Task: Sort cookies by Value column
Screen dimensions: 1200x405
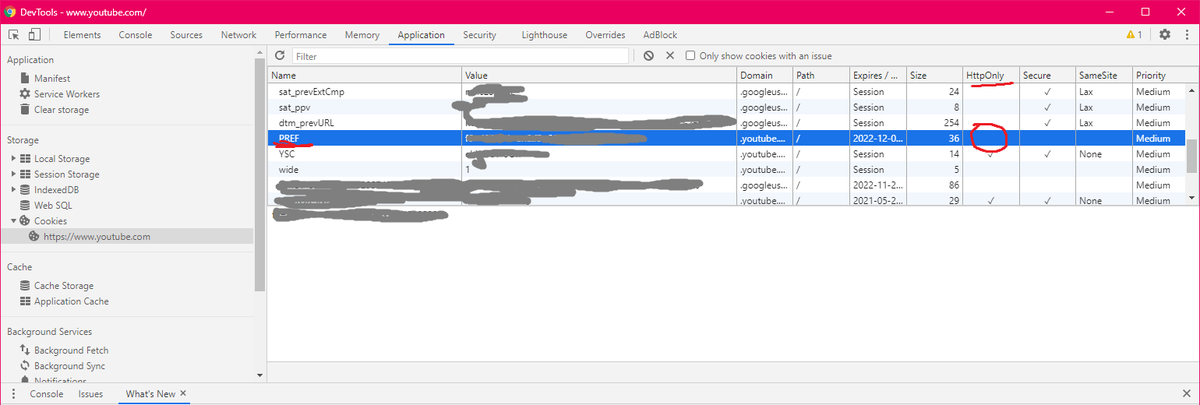Action: tap(599, 75)
